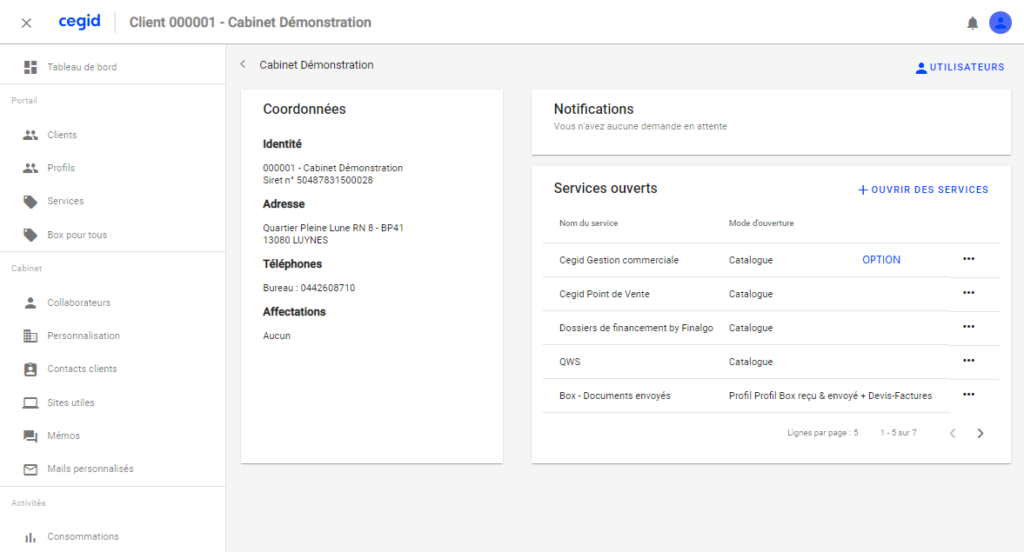The width and height of the screenshot is (1024, 552).
Task: Click the Profils people icon
Action: click(x=30, y=168)
